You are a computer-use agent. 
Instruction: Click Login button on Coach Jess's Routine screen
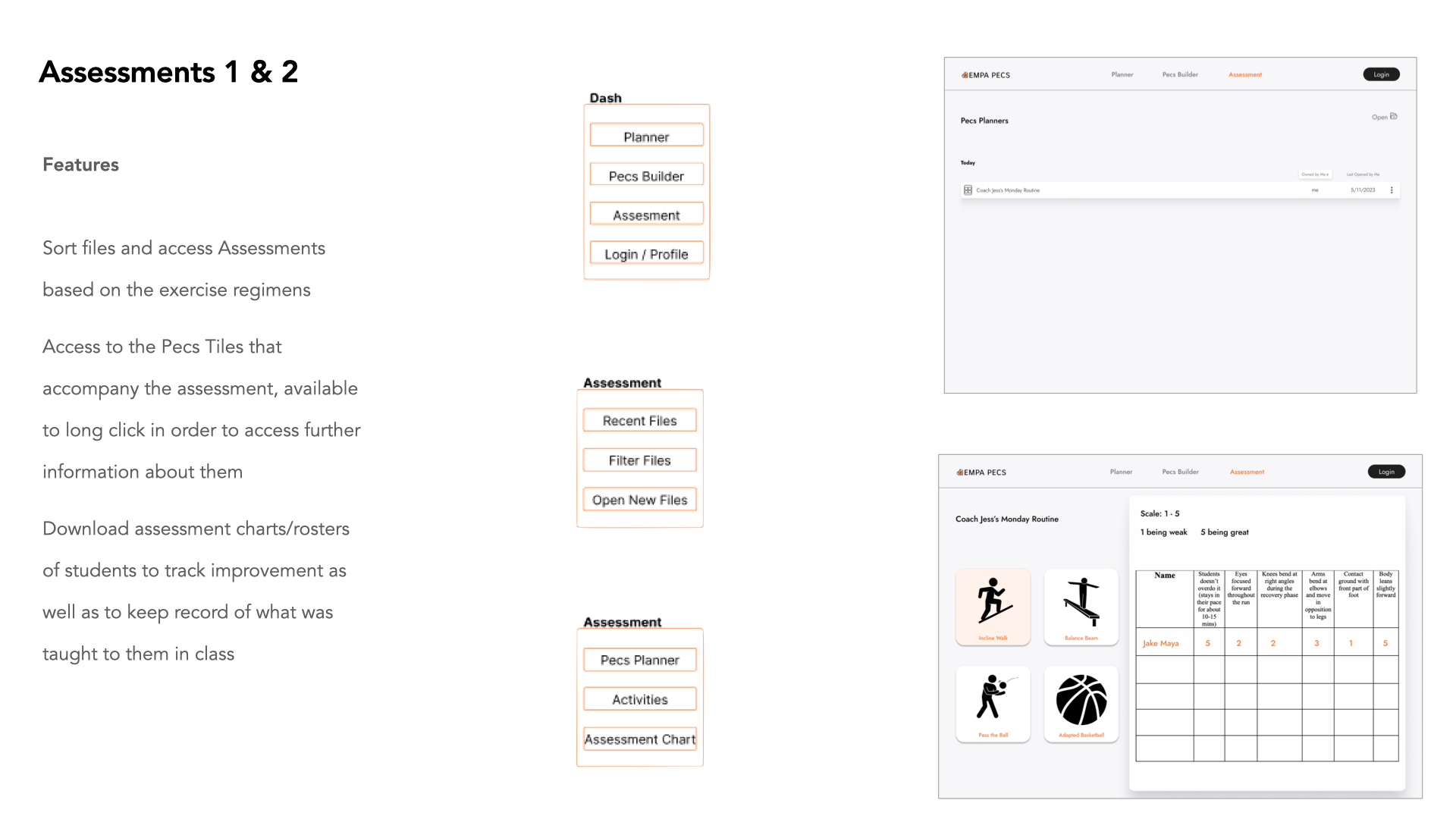pos(1386,472)
